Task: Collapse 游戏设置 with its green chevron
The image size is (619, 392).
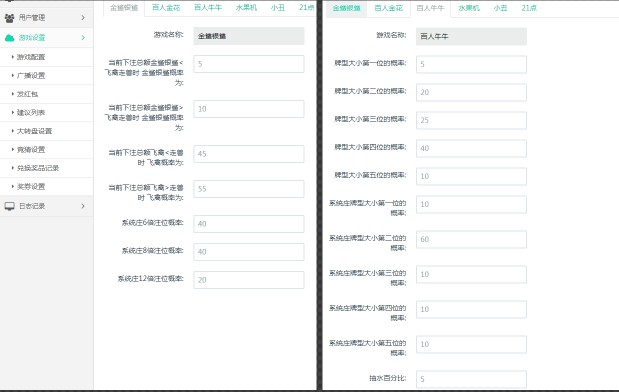Action: tap(83, 38)
